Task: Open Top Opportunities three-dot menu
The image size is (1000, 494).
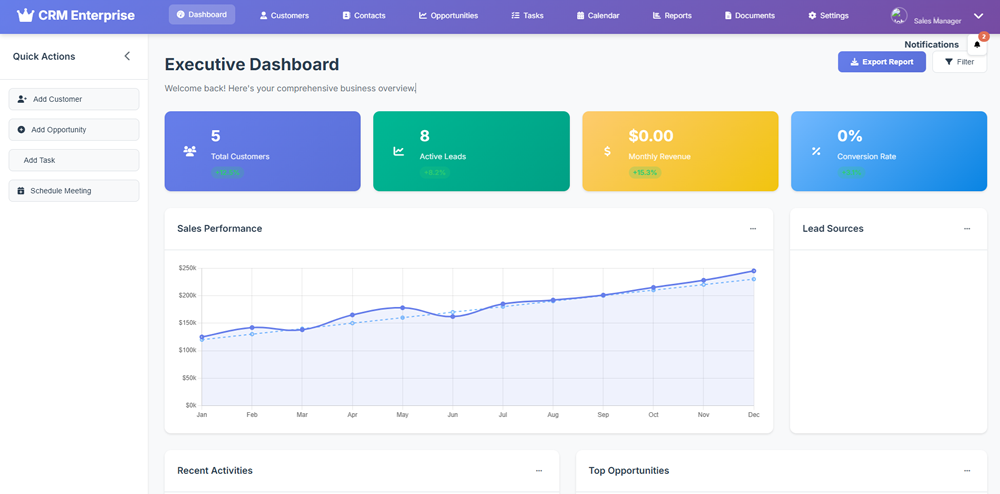Action: [967, 471]
